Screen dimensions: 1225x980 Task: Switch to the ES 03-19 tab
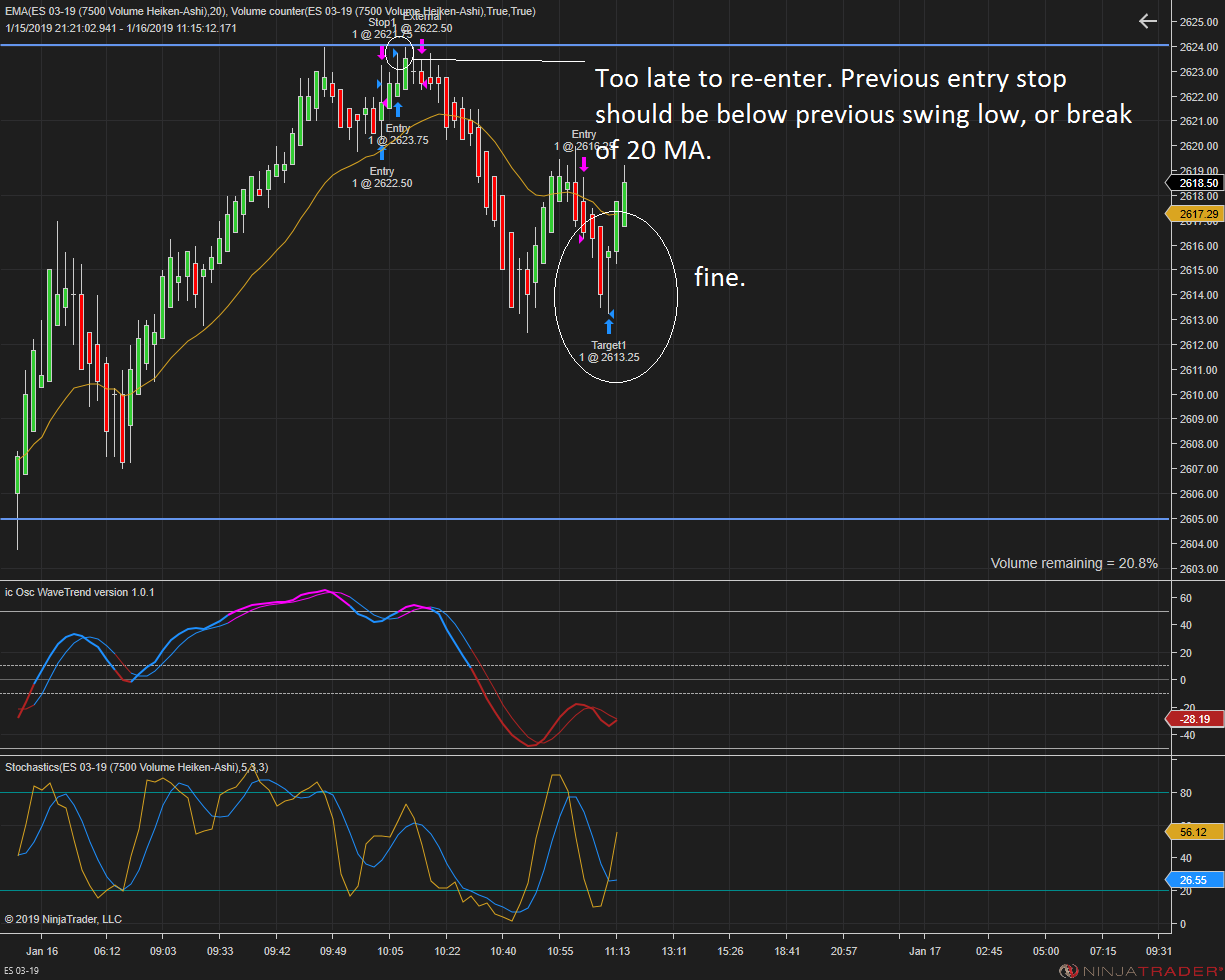(20, 971)
